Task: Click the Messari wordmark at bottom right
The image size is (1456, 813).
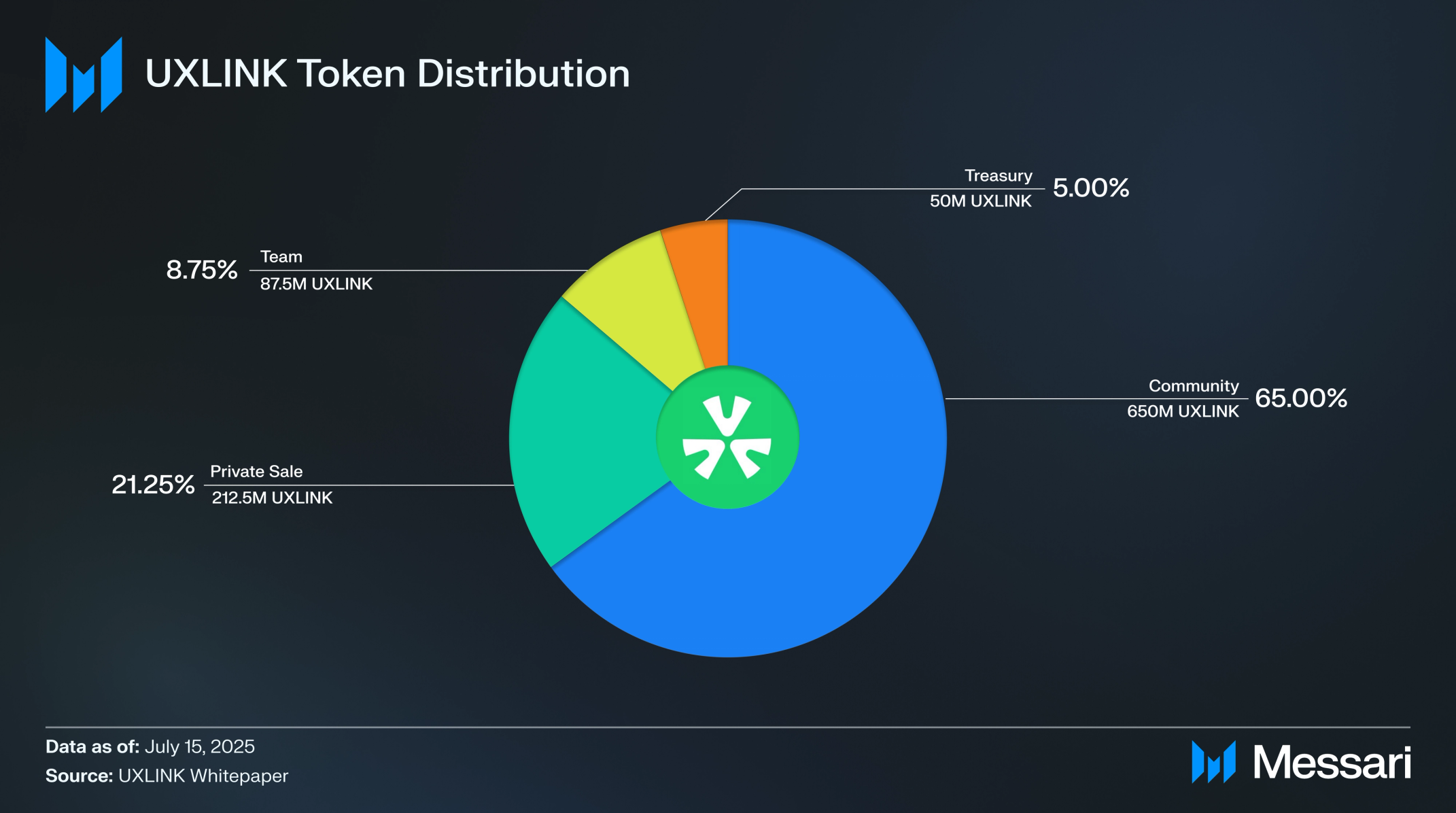Action: coord(1332,763)
